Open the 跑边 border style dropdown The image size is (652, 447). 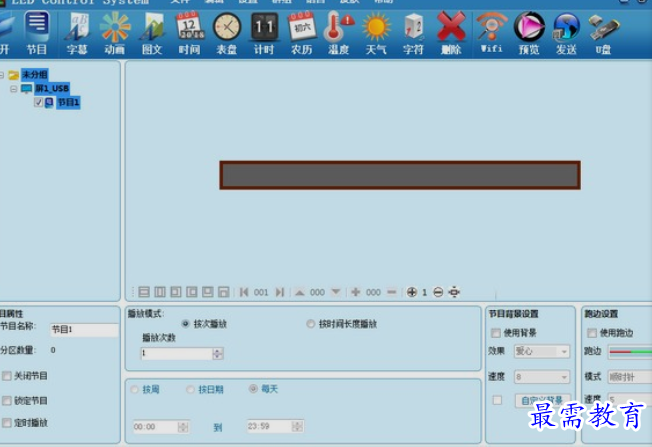tap(630, 352)
